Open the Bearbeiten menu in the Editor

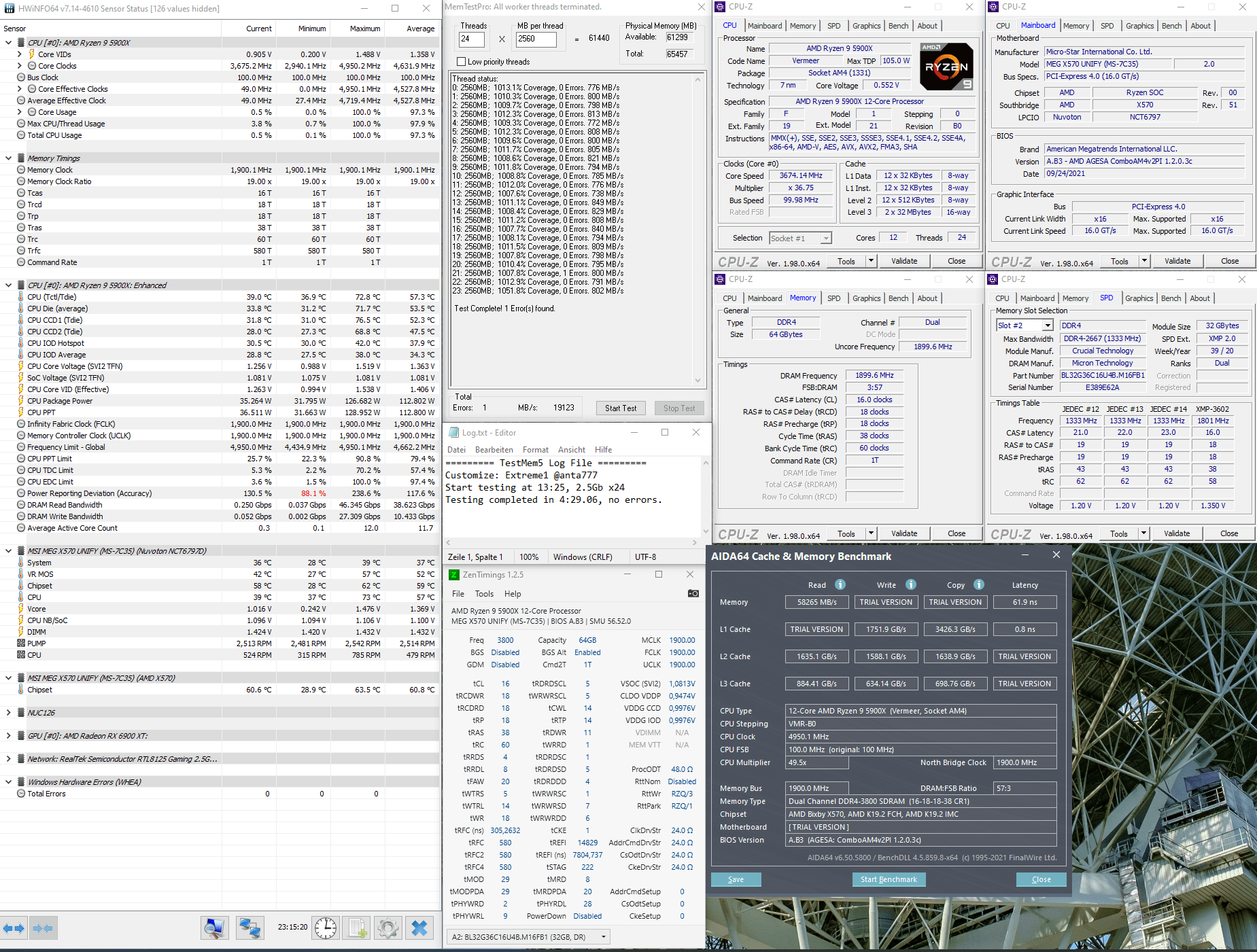(x=494, y=450)
